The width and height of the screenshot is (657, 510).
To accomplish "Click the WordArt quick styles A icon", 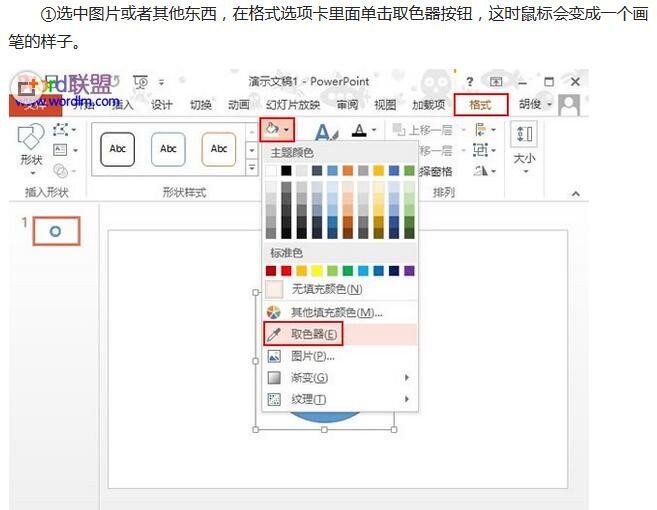I will click(326, 132).
